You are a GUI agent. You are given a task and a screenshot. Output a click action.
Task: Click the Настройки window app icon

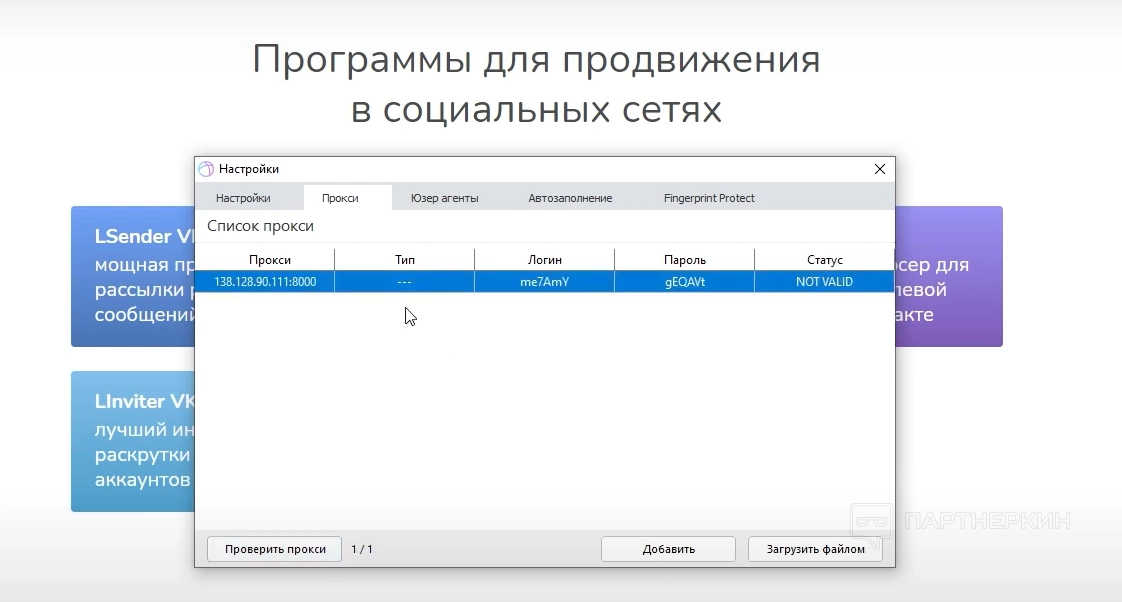(x=206, y=169)
